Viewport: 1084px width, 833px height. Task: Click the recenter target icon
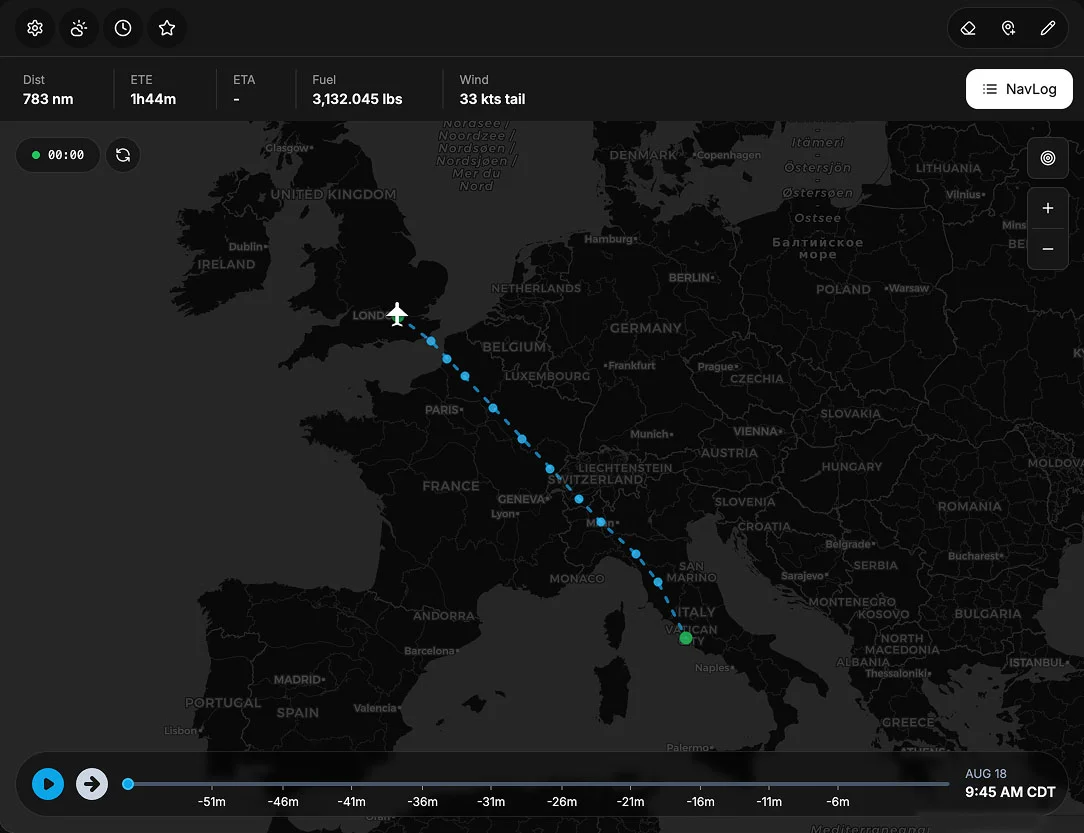click(x=1048, y=158)
